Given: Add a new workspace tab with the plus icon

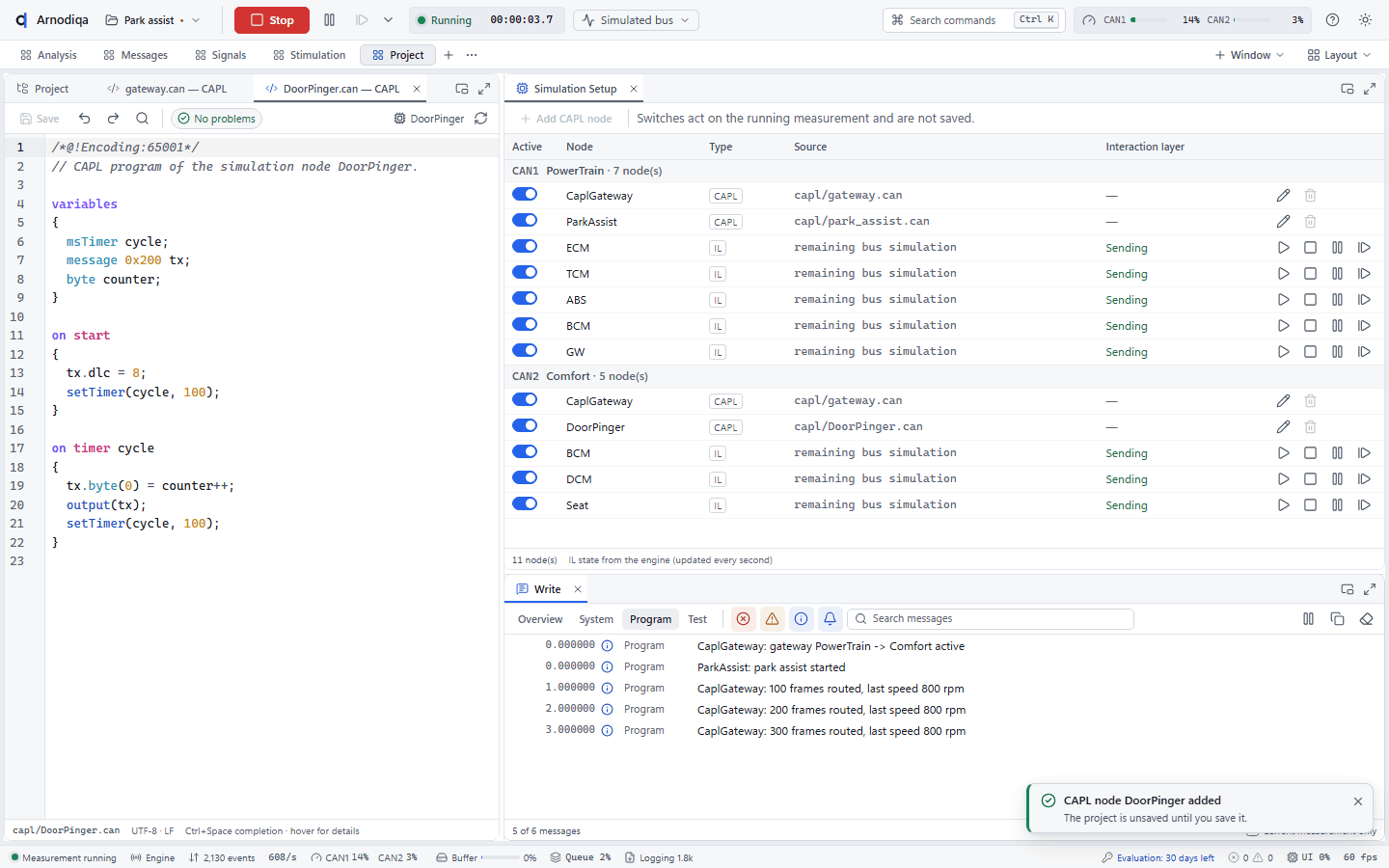Looking at the screenshot, I should pos(449,55).
